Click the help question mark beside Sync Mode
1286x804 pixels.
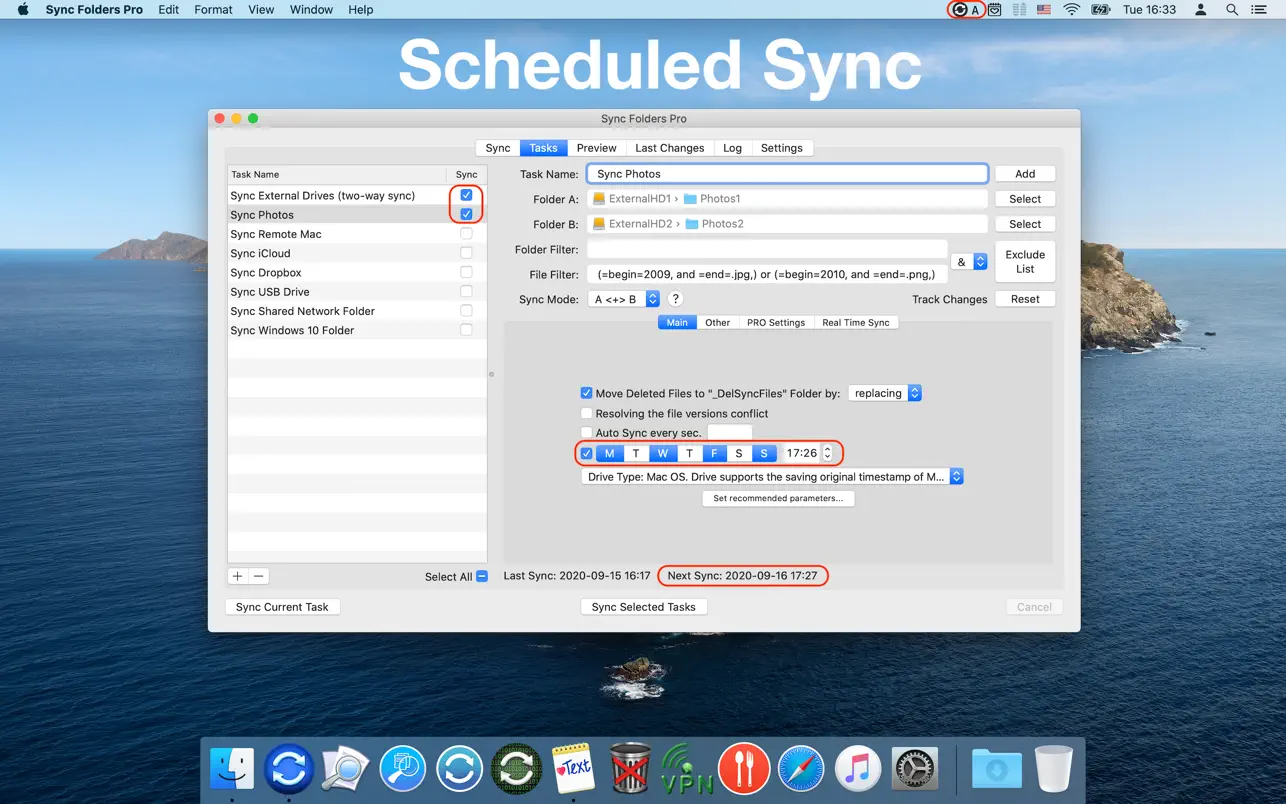[675, 299]
